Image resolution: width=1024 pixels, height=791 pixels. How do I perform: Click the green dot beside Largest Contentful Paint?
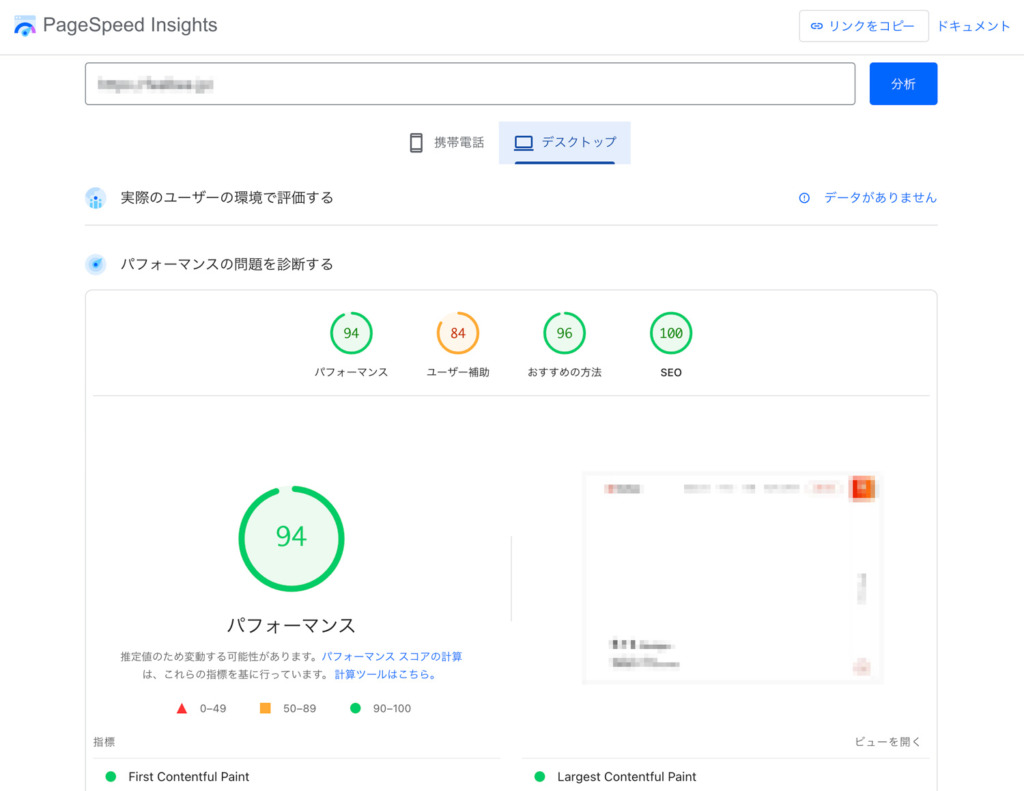pyautogui.click(x=539, y=777)
